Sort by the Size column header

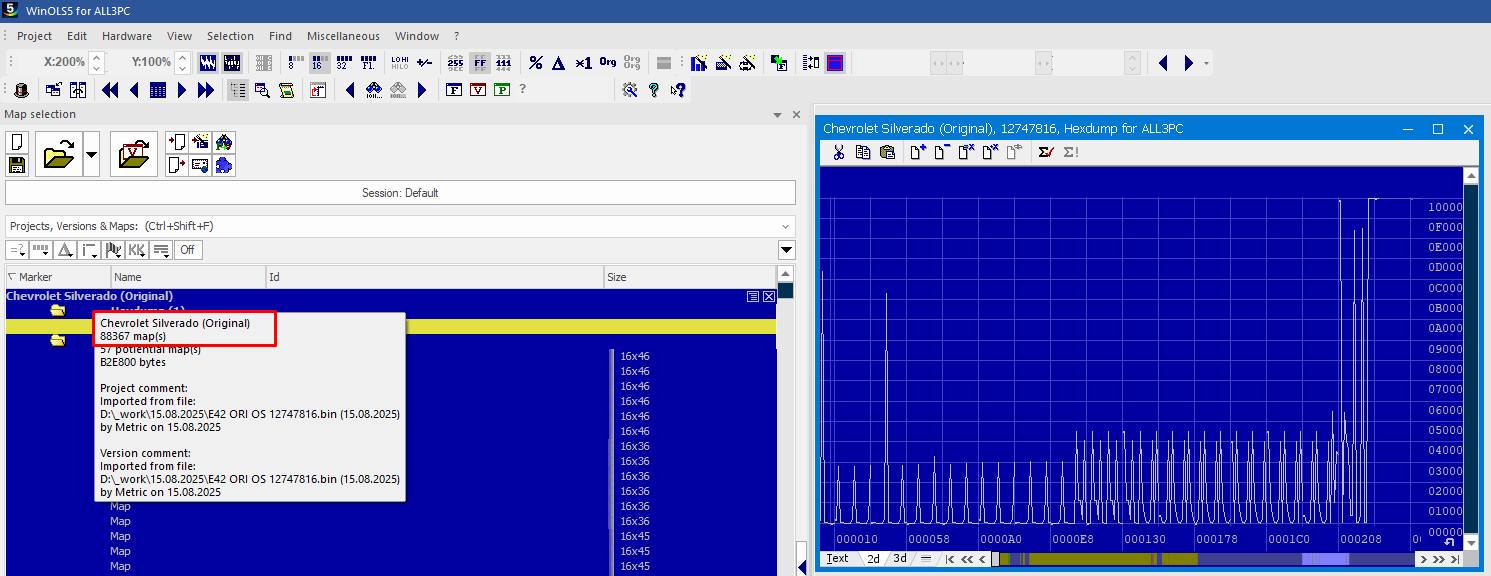pyautogui.click(x=689, y=277)
